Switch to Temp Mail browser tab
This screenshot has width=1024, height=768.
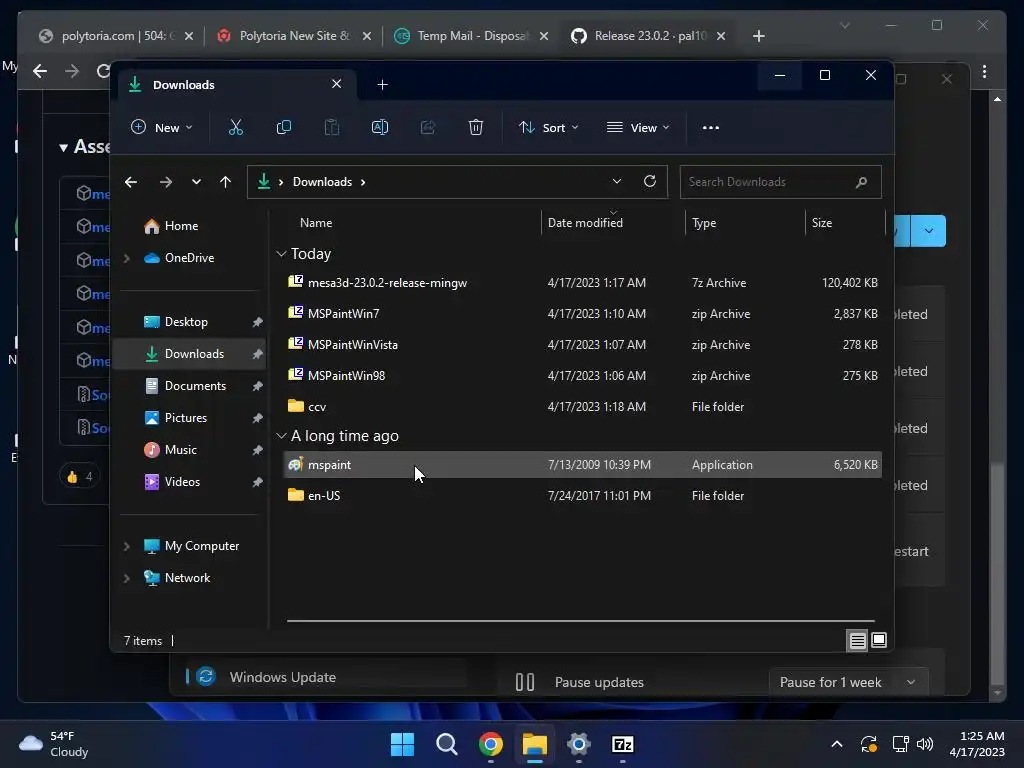pyautogui.click(x=472, y=36)
